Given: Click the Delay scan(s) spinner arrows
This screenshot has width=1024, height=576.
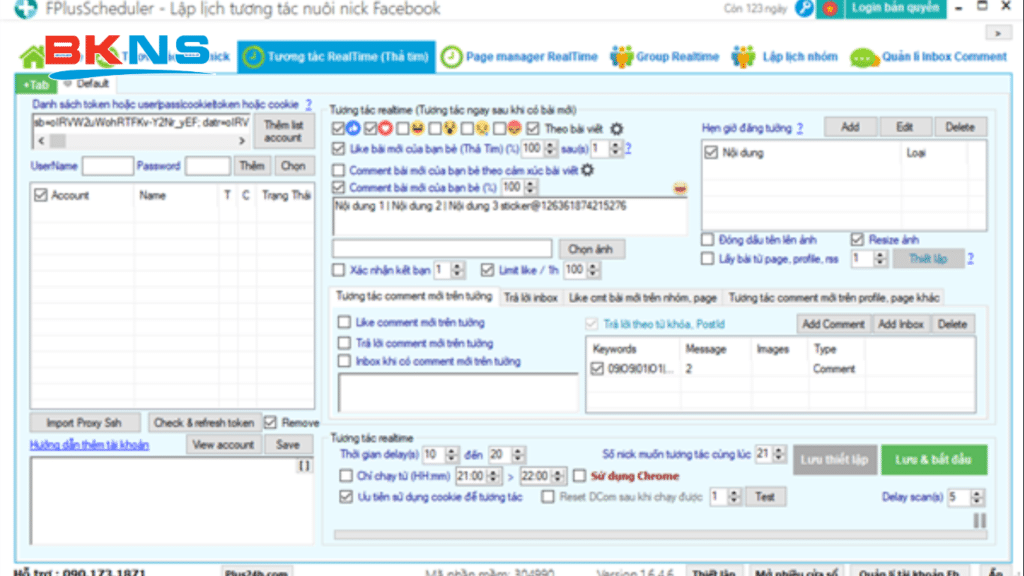Looking at the screenshot, I should pos(978,497).
